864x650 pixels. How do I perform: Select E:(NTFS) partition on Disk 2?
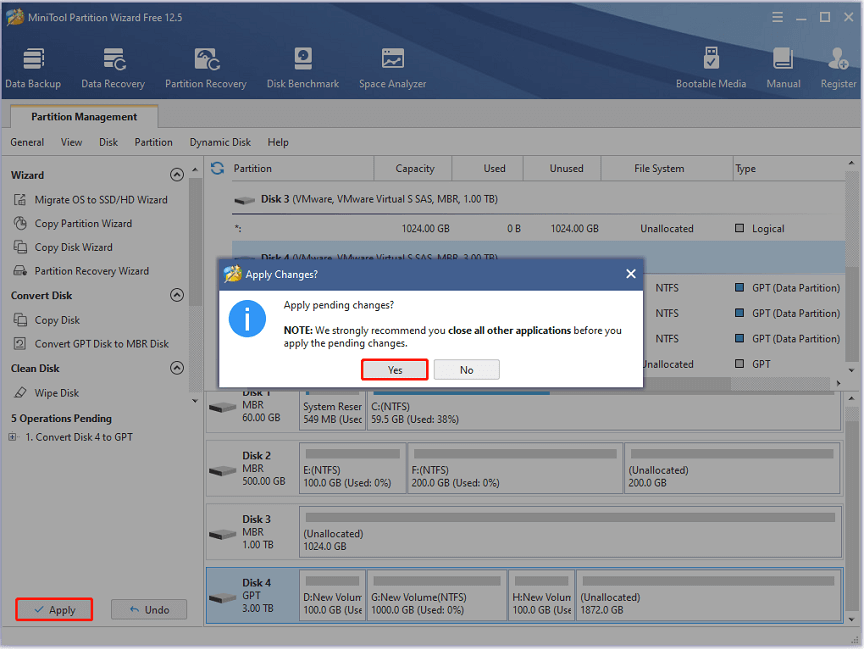pyautogui.click(x=353, y=468)
